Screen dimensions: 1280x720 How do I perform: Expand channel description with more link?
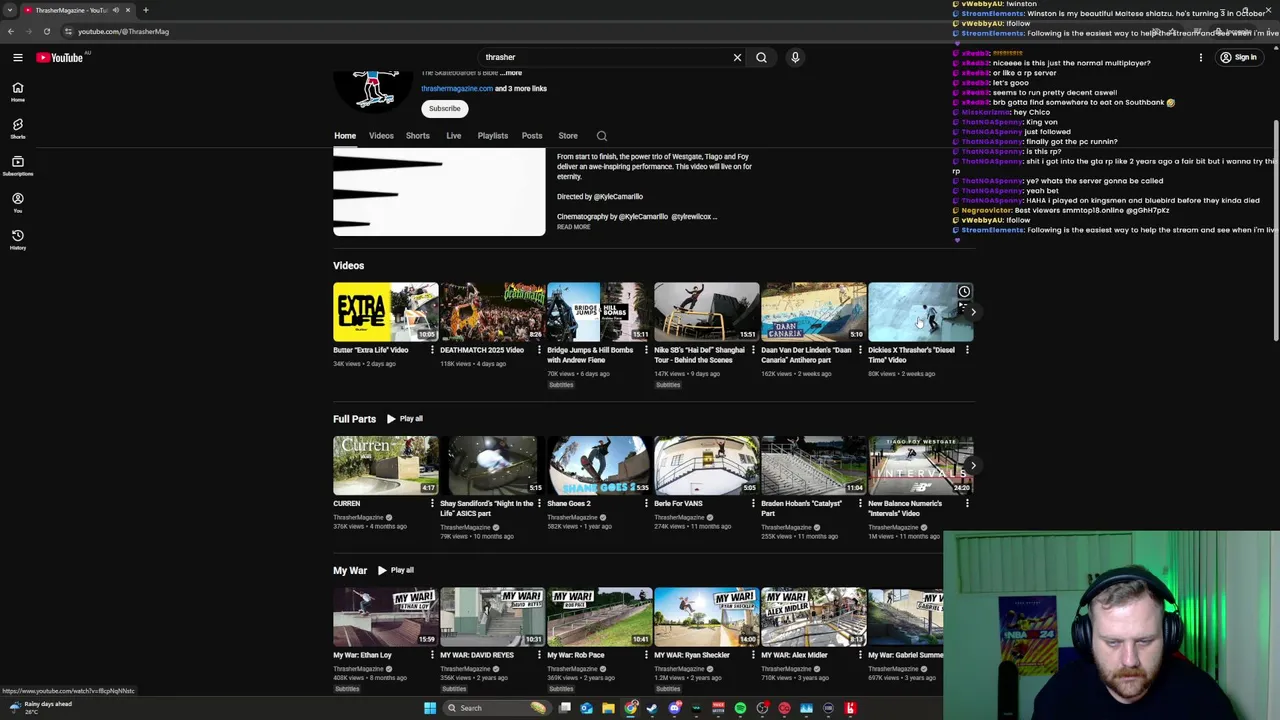click(511, 73)
